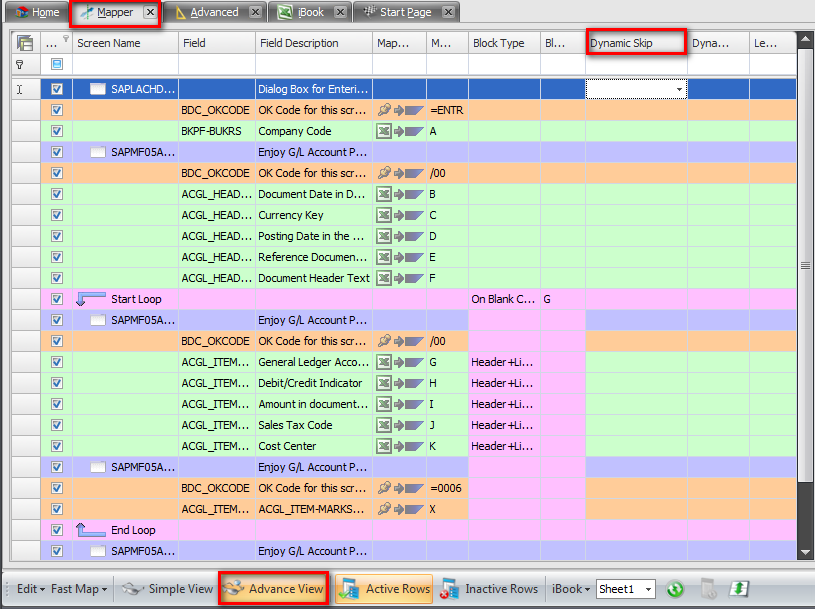Expand the Sheet1 sheet selector dropdown
This screenshot has height=609, width=815.
pos(648,590)
